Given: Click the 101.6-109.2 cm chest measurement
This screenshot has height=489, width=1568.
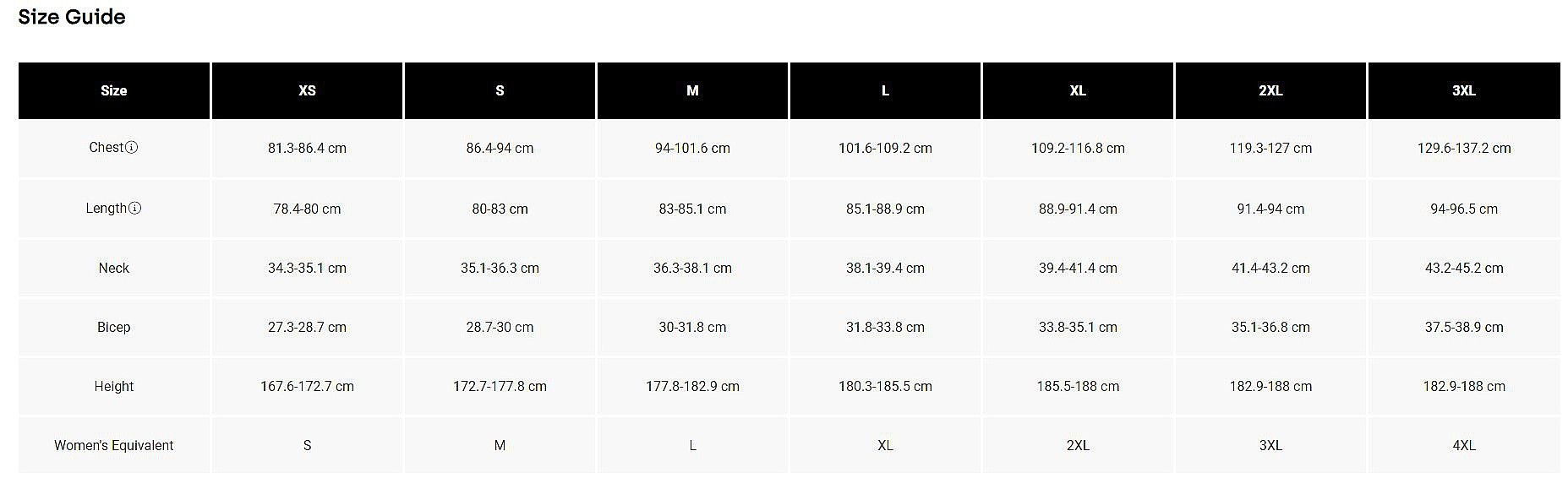Looking at the screenshot, I should [885, 148].
